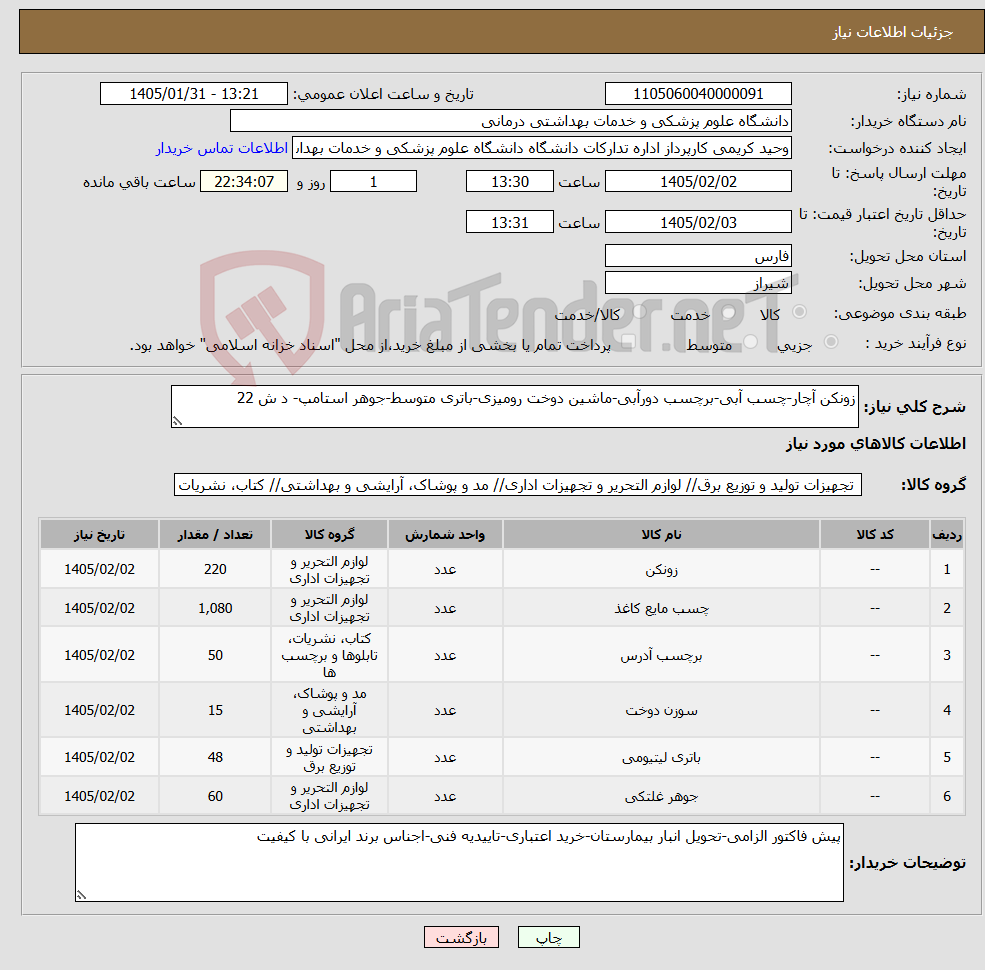
Task: Click the شیراز city field
Action: click(x=698, y=283)
